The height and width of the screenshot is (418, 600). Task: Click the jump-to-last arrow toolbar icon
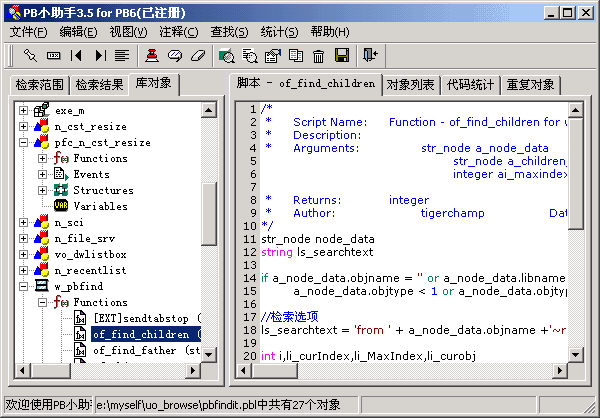click(100, 55)
